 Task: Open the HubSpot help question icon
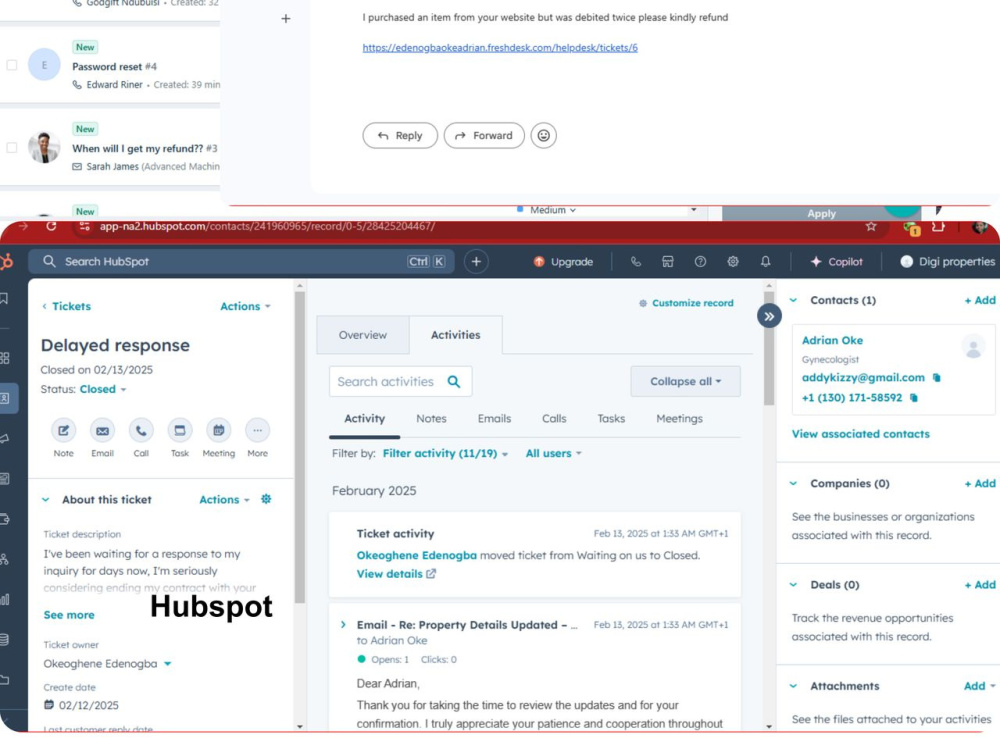point(700,262)
